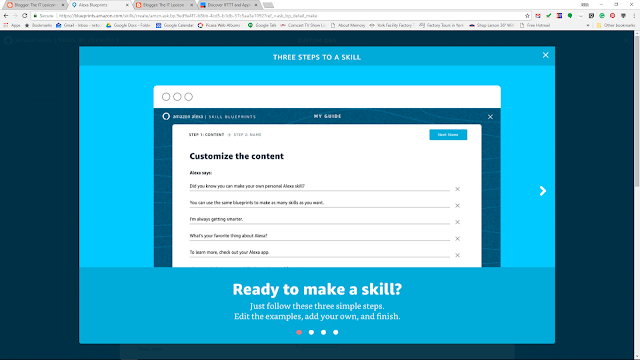Select the third carousel dot

[323, 332]
